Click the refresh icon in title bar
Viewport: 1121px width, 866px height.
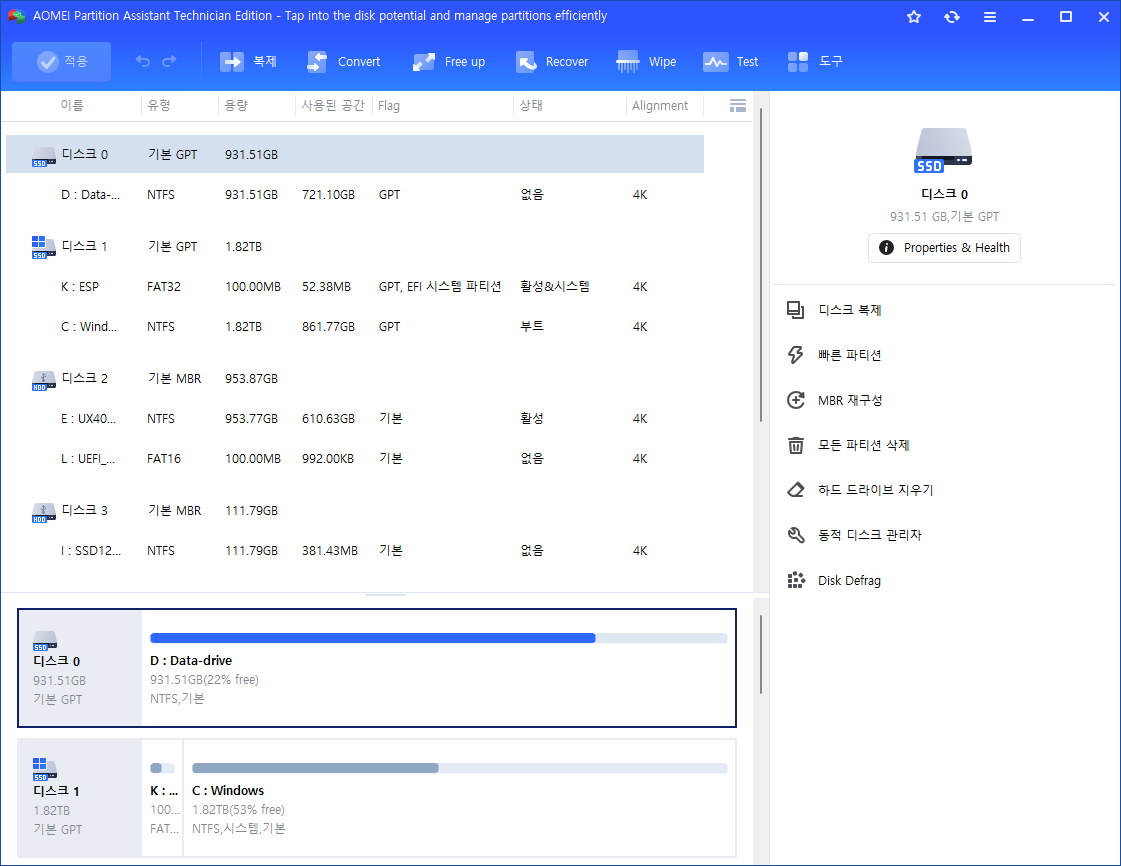(x=952, y=16)
